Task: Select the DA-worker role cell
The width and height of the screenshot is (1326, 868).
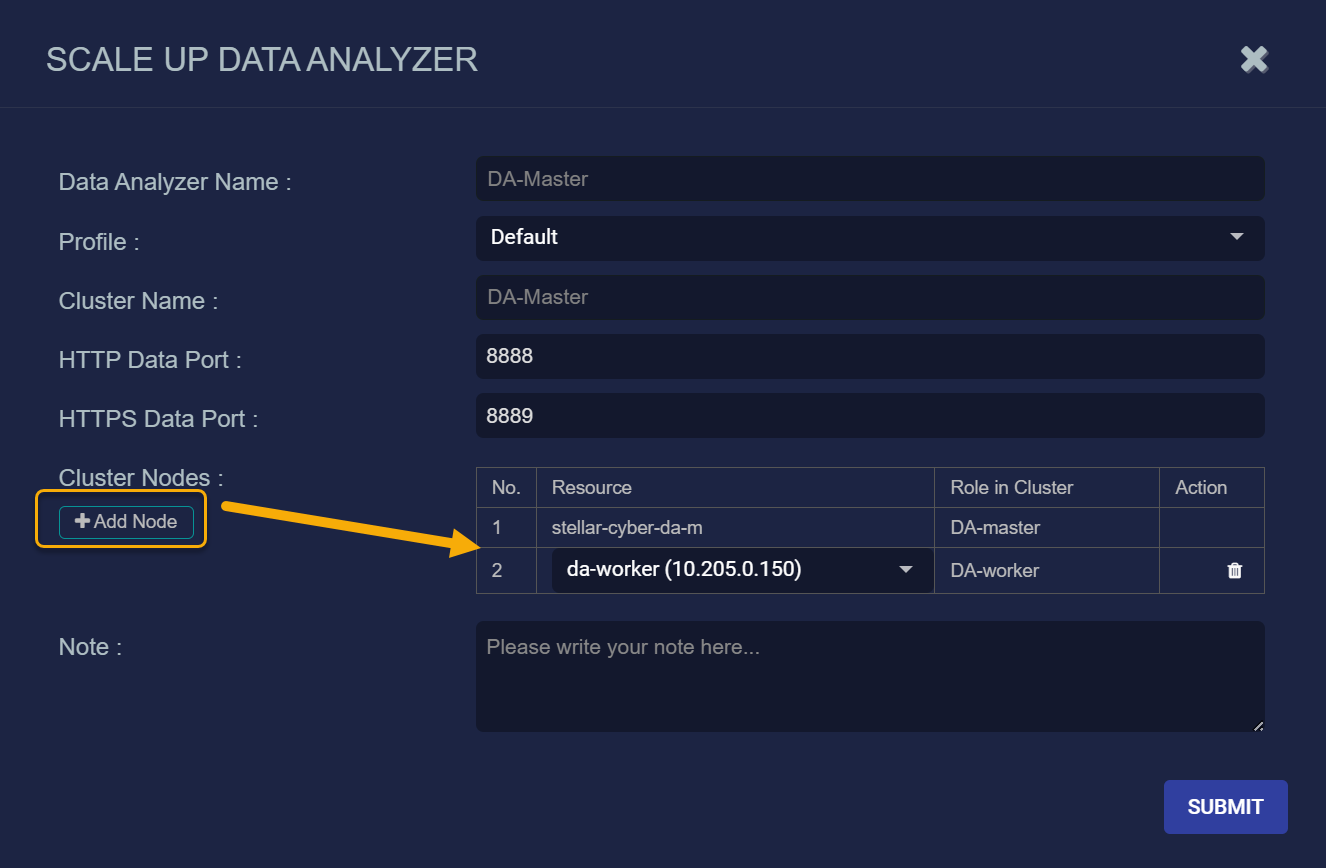Action: click(x=995, y=571)
